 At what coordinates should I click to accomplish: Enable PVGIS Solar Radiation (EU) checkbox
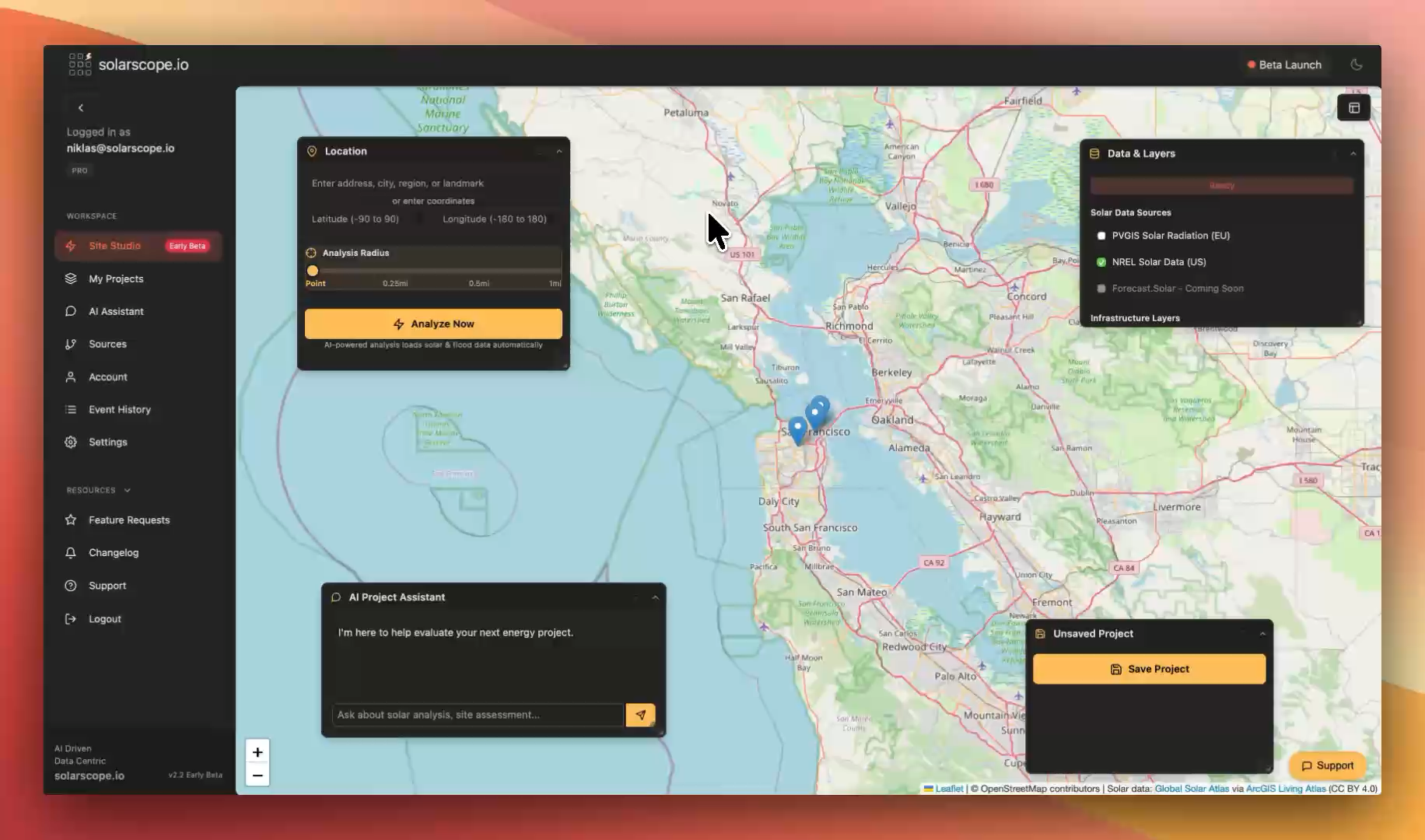pyautogui.click(x=1101, y=236)
